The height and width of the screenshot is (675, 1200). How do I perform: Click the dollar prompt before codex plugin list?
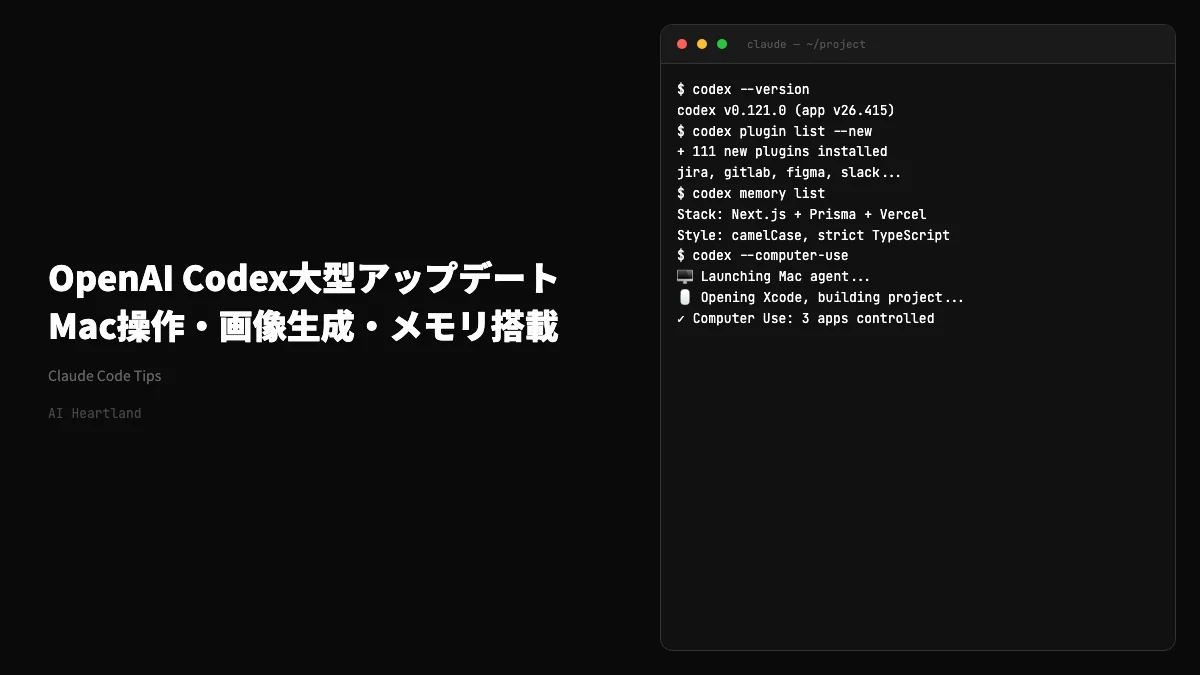click(x=682, y=131)
